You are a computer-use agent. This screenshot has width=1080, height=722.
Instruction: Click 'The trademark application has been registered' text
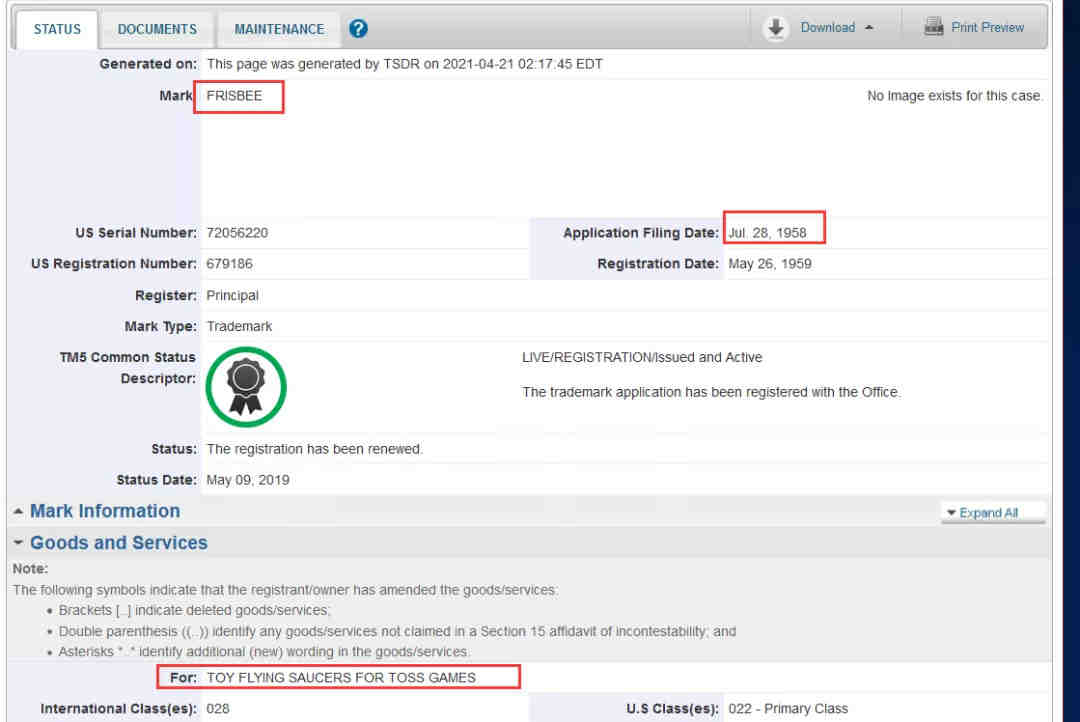pos(711,392)
